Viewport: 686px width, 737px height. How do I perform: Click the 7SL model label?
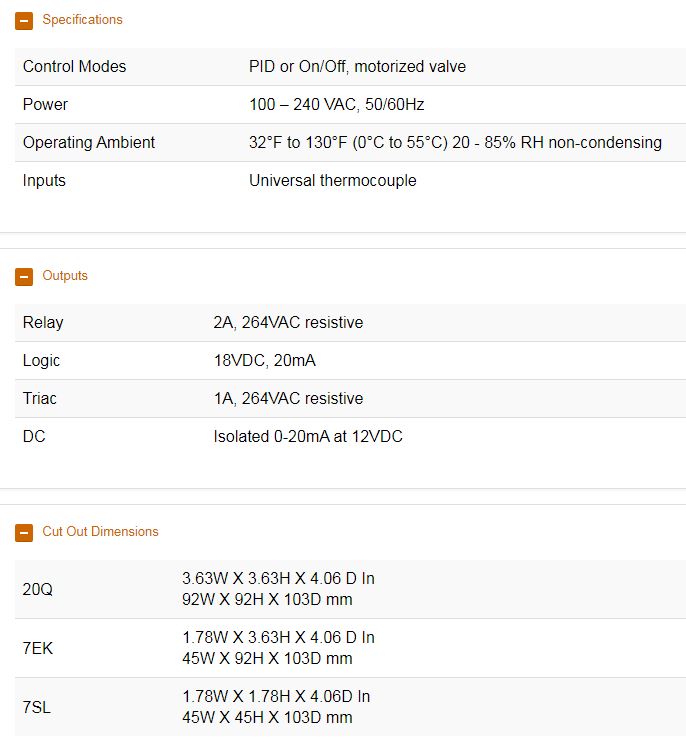pos(37,707)
